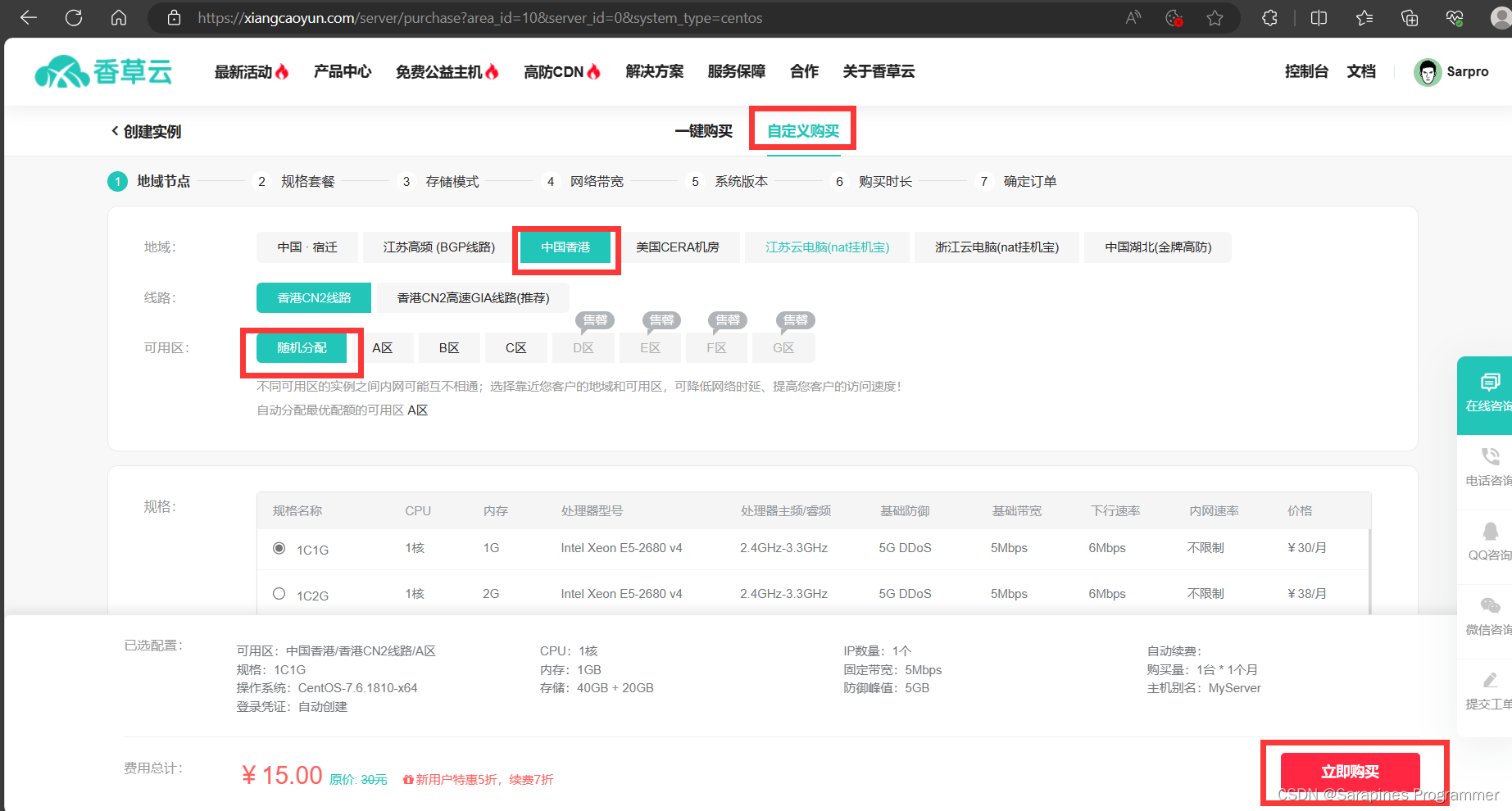This screenshot has height=811, width=1512.
Task: Open the online consultation chat icon
Action: tap(1489, 383)
